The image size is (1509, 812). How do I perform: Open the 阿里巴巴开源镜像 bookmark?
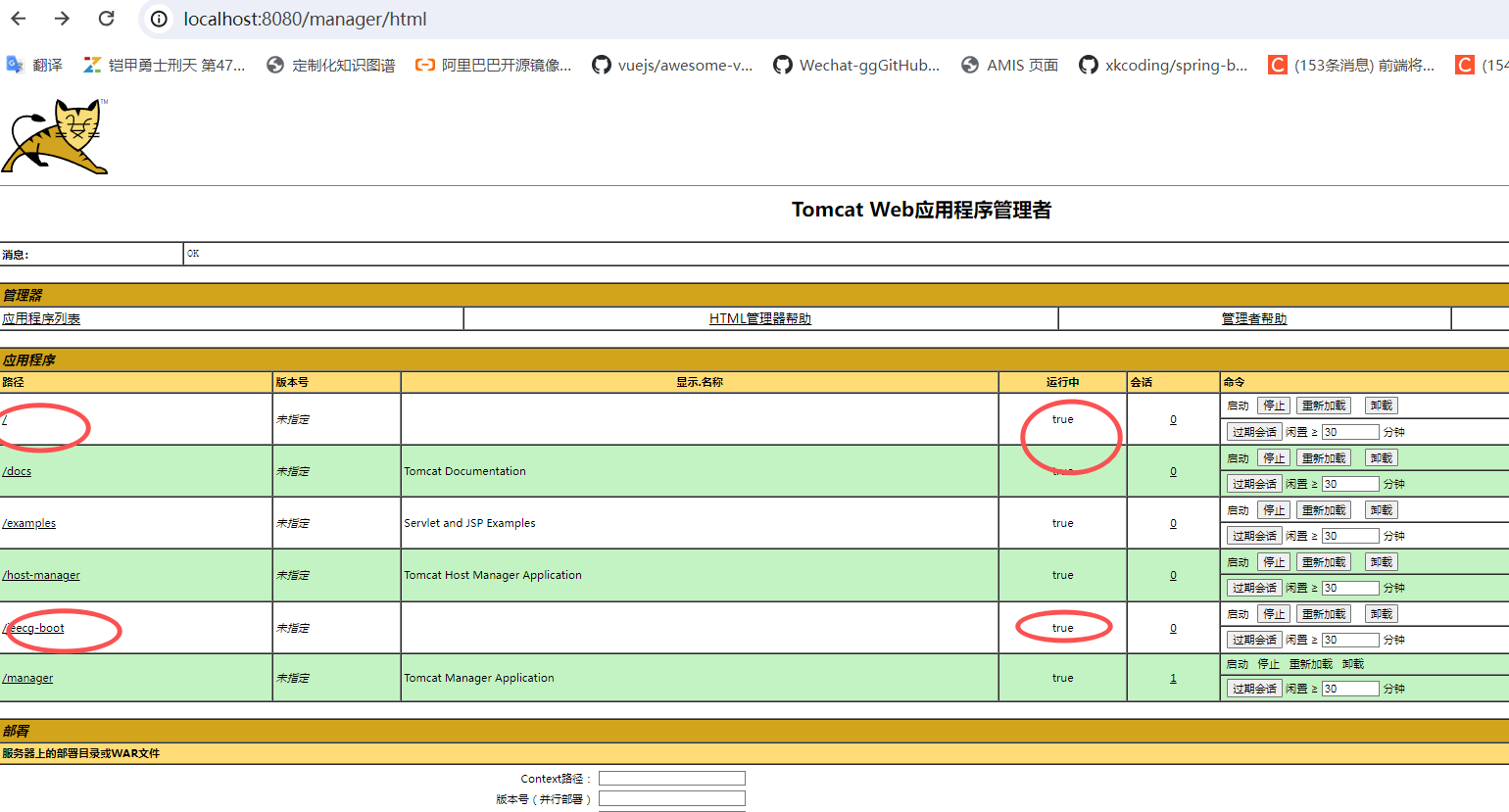[x=493, y=65]
